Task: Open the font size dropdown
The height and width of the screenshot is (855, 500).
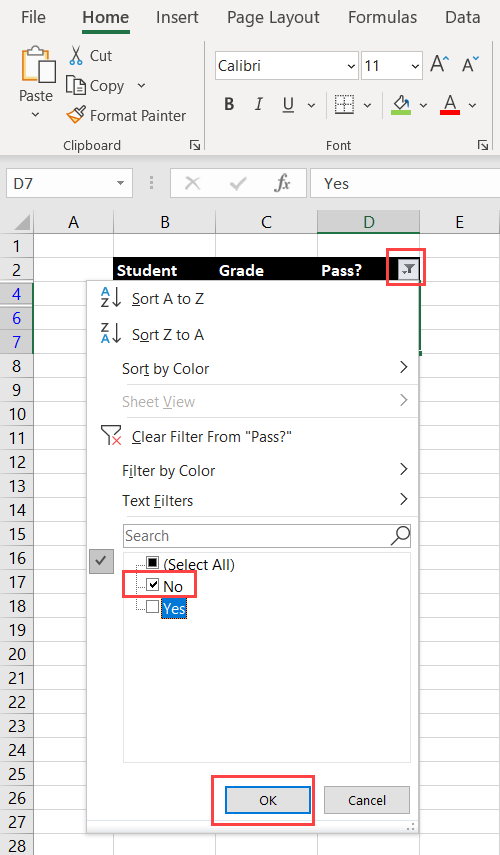Action: (415, 67)
